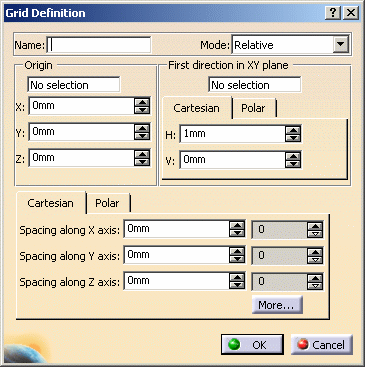
Task: Increase Origin X value with up arrow
Action: (x=142, y=102)
